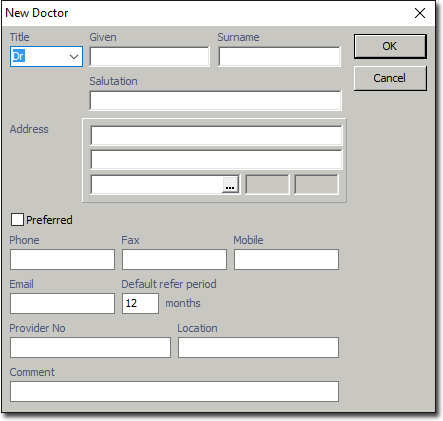This screenshot has width=443, height=421.
Task: Cancel the new doctor entry
Action: pos(390,78)
